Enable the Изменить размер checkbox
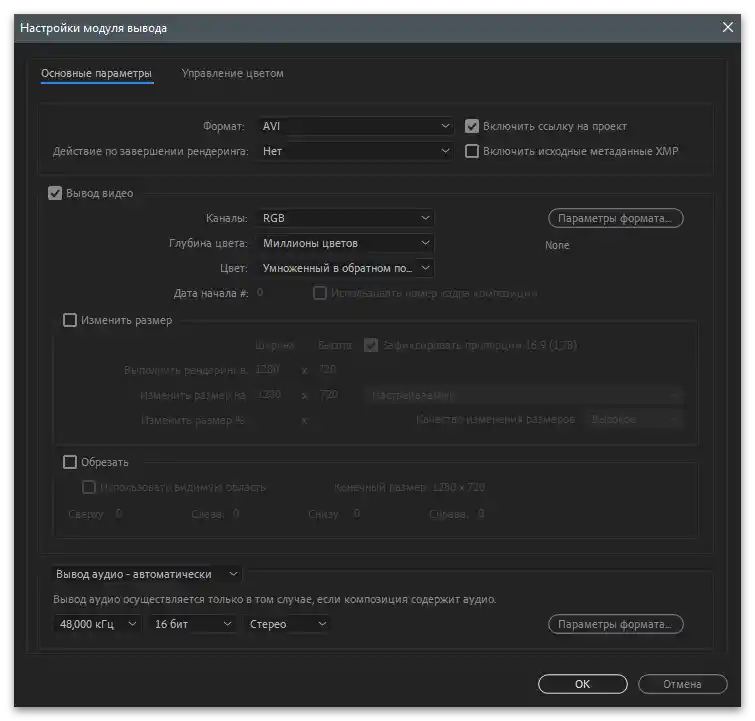 click(70, 320)
